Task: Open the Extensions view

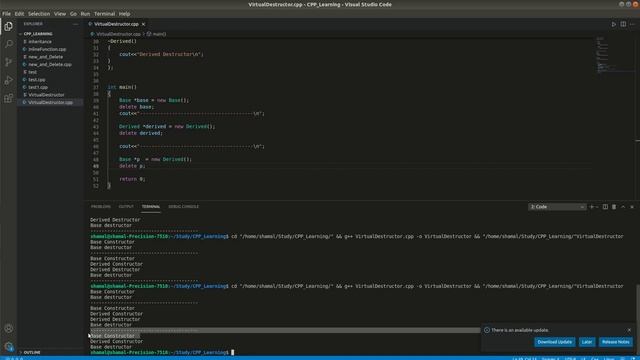Action: [x=9, y=98]
